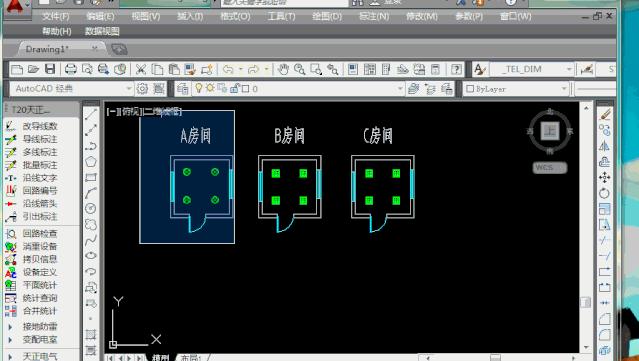
Task: Click the Print icon
Action: coord(71,69)
